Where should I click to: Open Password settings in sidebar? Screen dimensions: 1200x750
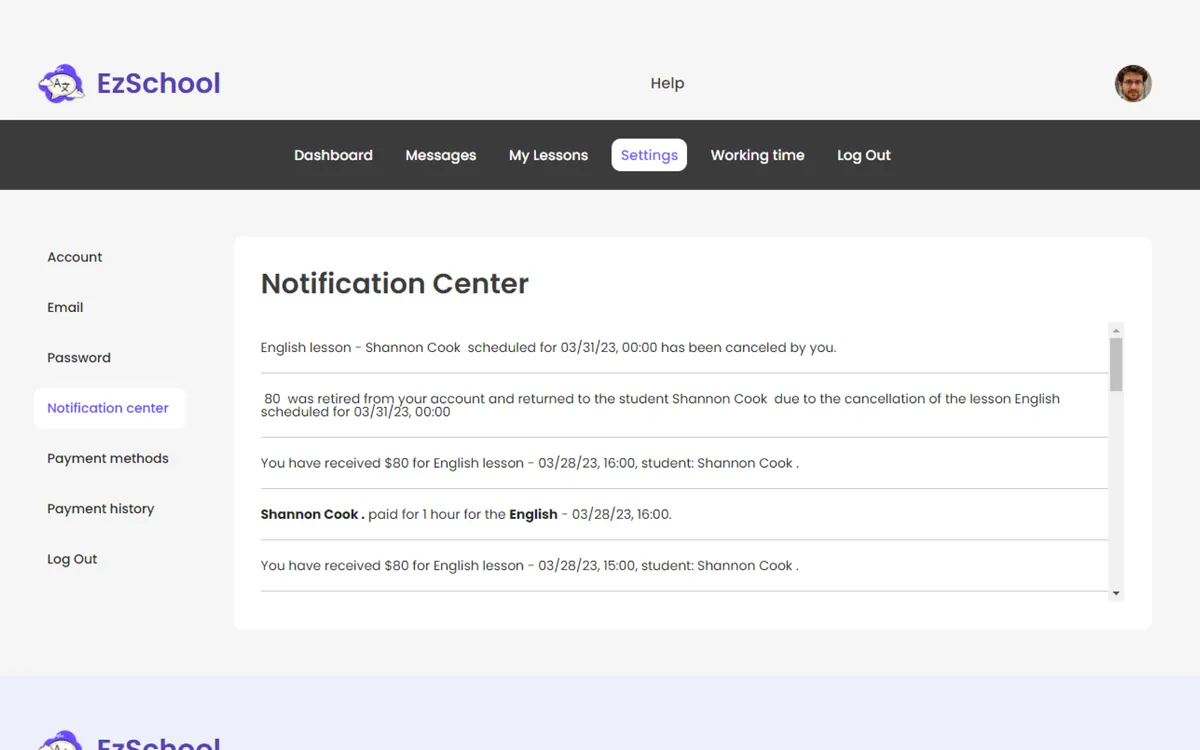point(79,357)
